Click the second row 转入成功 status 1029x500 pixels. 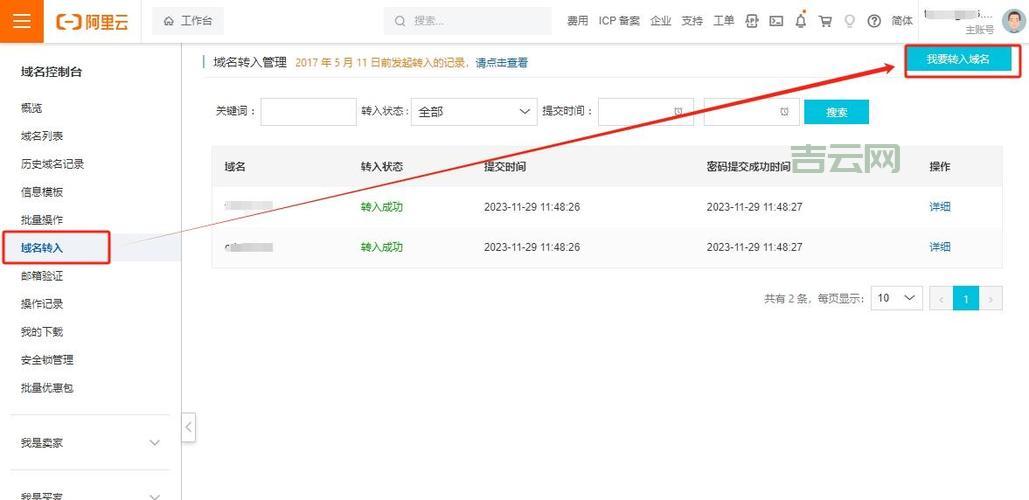(x=381, y=247)
